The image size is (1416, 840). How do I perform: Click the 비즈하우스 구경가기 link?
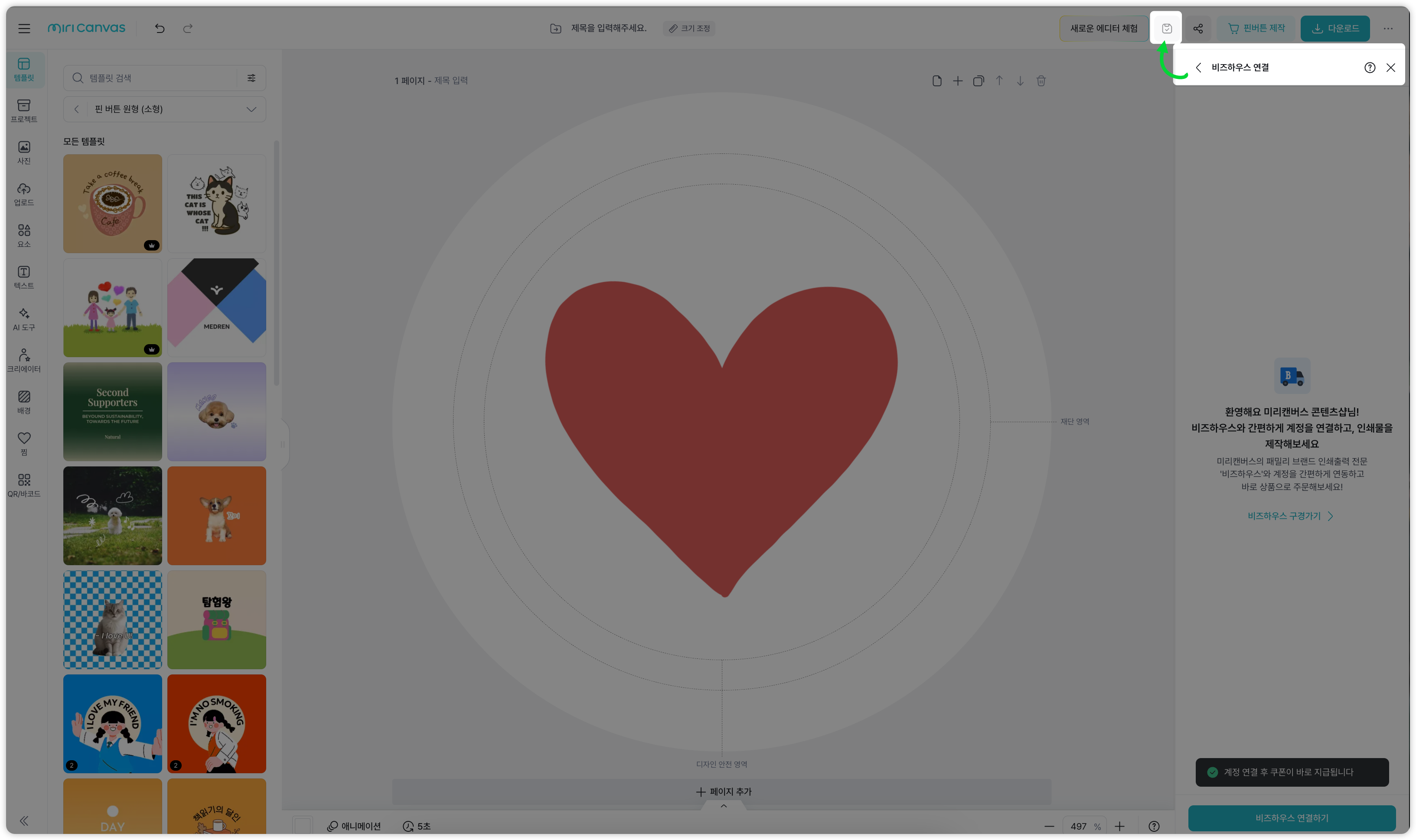coord(1285,516)
